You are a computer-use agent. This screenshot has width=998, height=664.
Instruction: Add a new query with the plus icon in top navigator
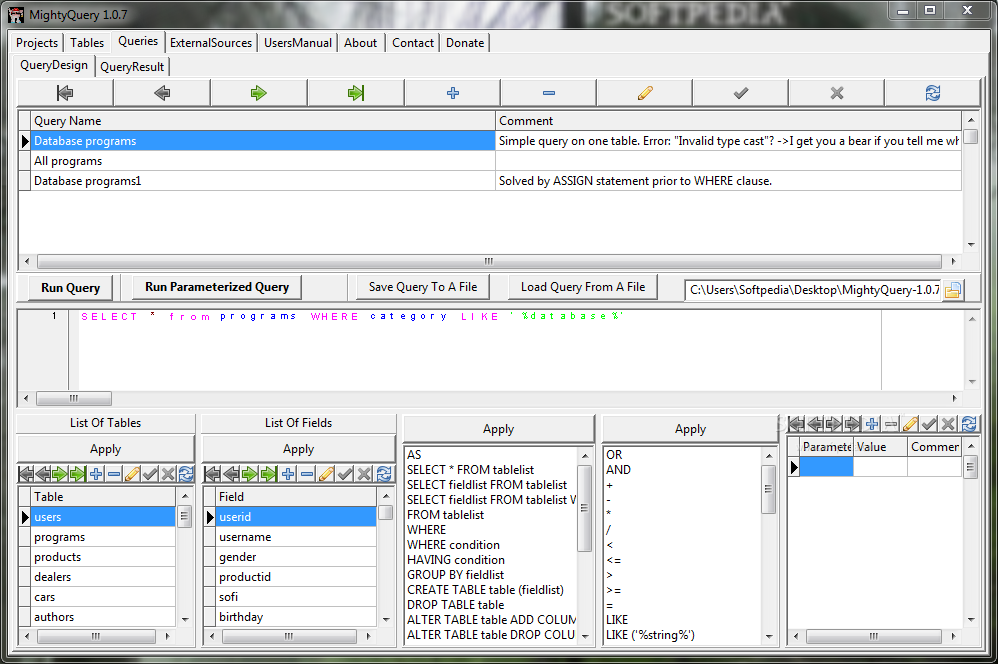453,93
